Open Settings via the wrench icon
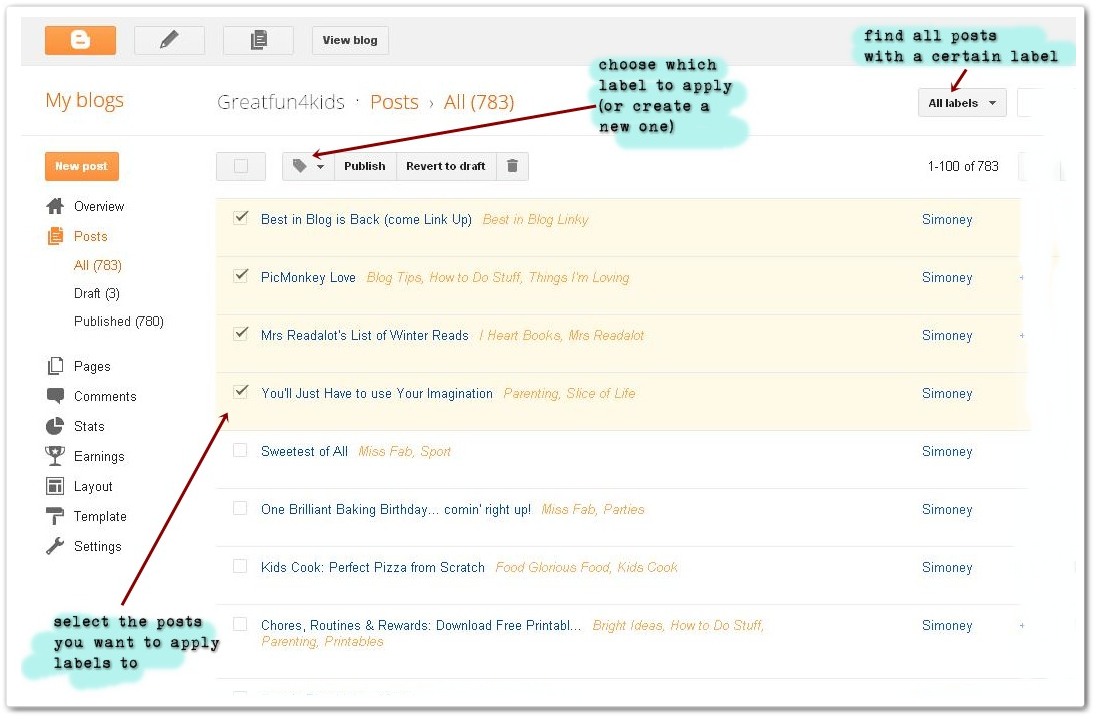 tap(56, 546)
